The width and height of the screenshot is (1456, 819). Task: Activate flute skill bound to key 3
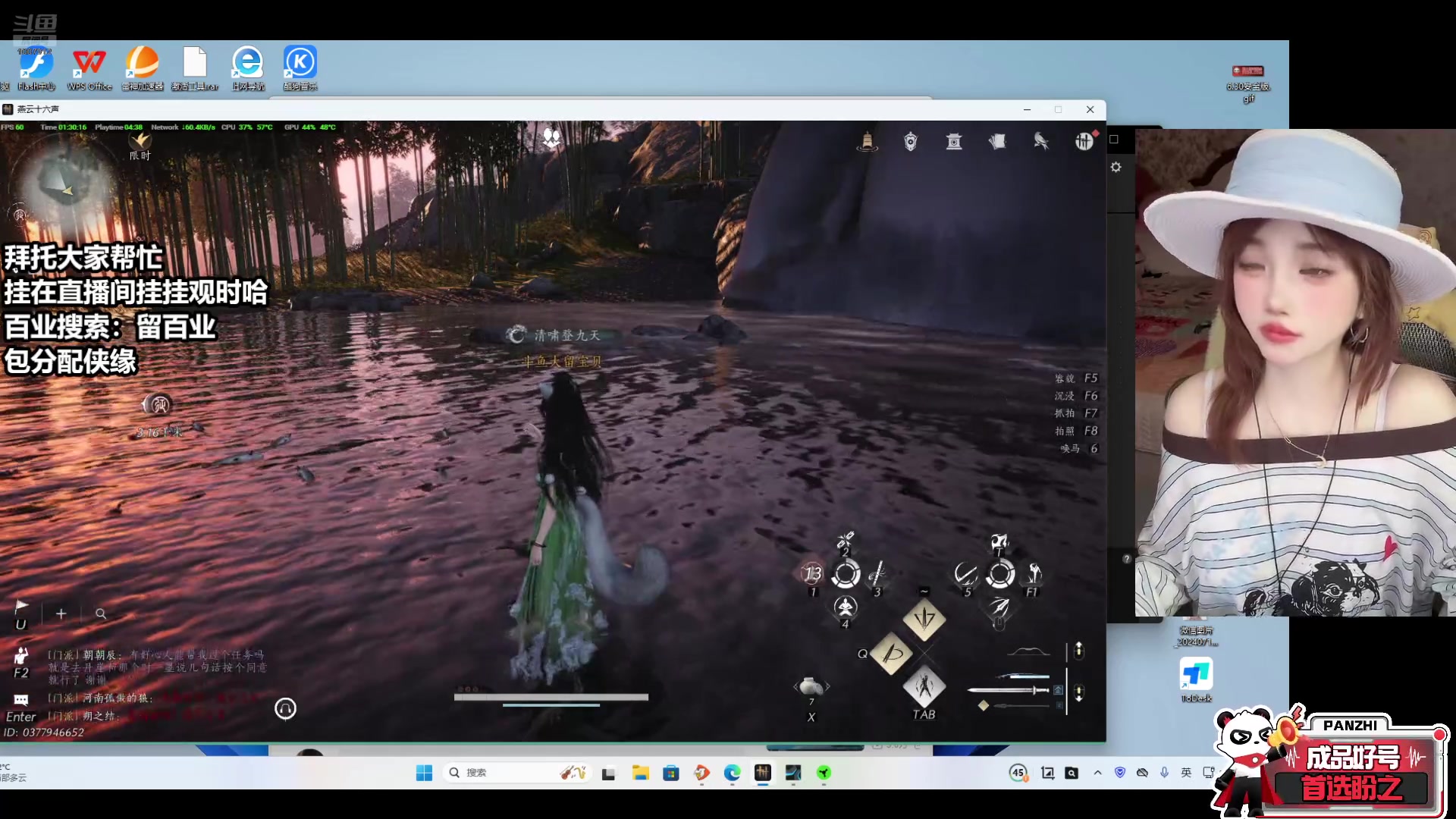click(x=877, y=574)
